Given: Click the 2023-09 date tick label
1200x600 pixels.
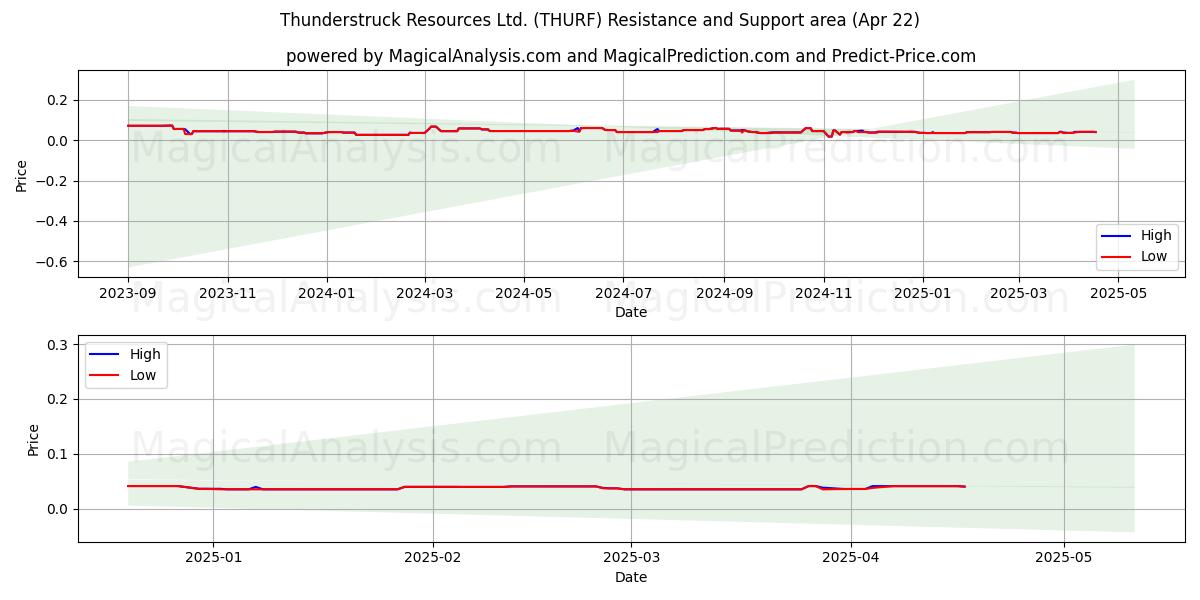Looking at the screenshot, I should (128, 294).
